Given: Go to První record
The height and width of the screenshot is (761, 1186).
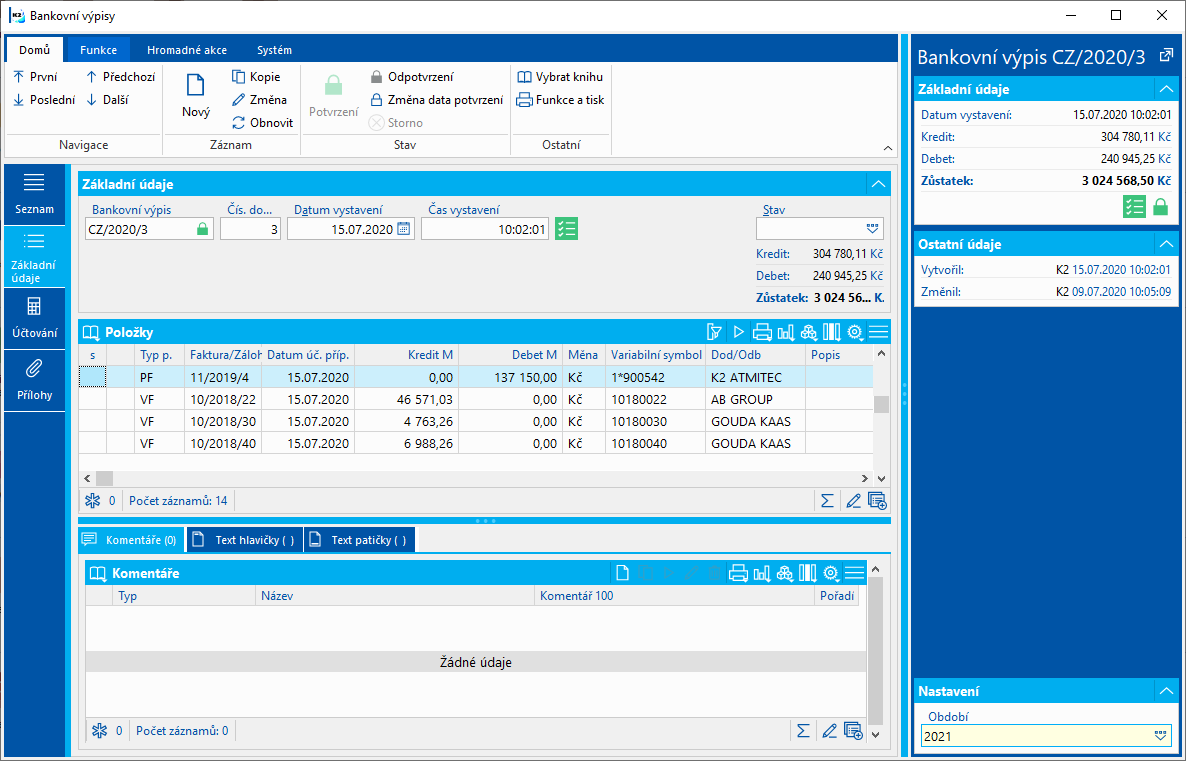Looking at the screenshot, I should (x=35, y=76).
